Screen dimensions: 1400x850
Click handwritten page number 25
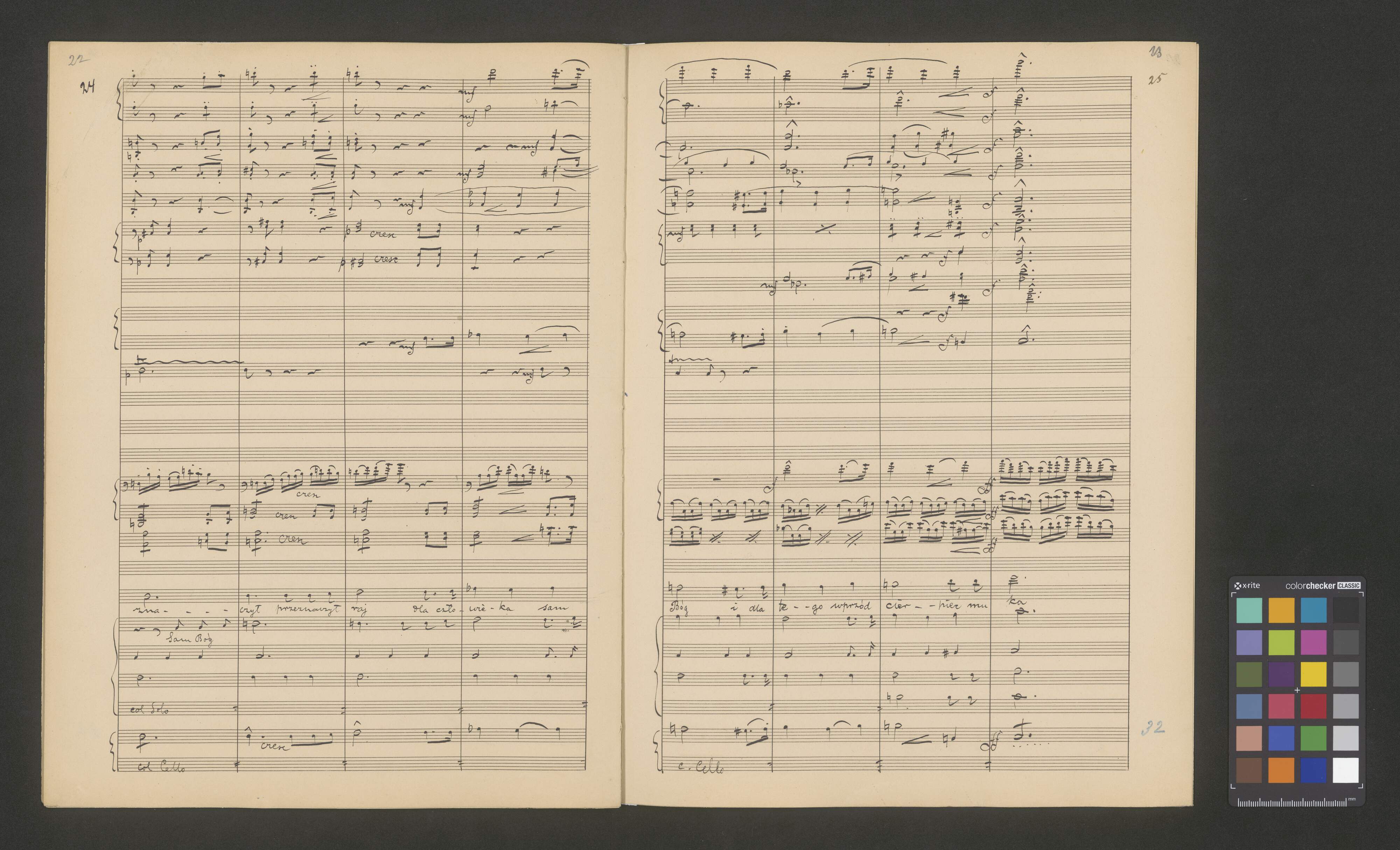click(1155, 79)
